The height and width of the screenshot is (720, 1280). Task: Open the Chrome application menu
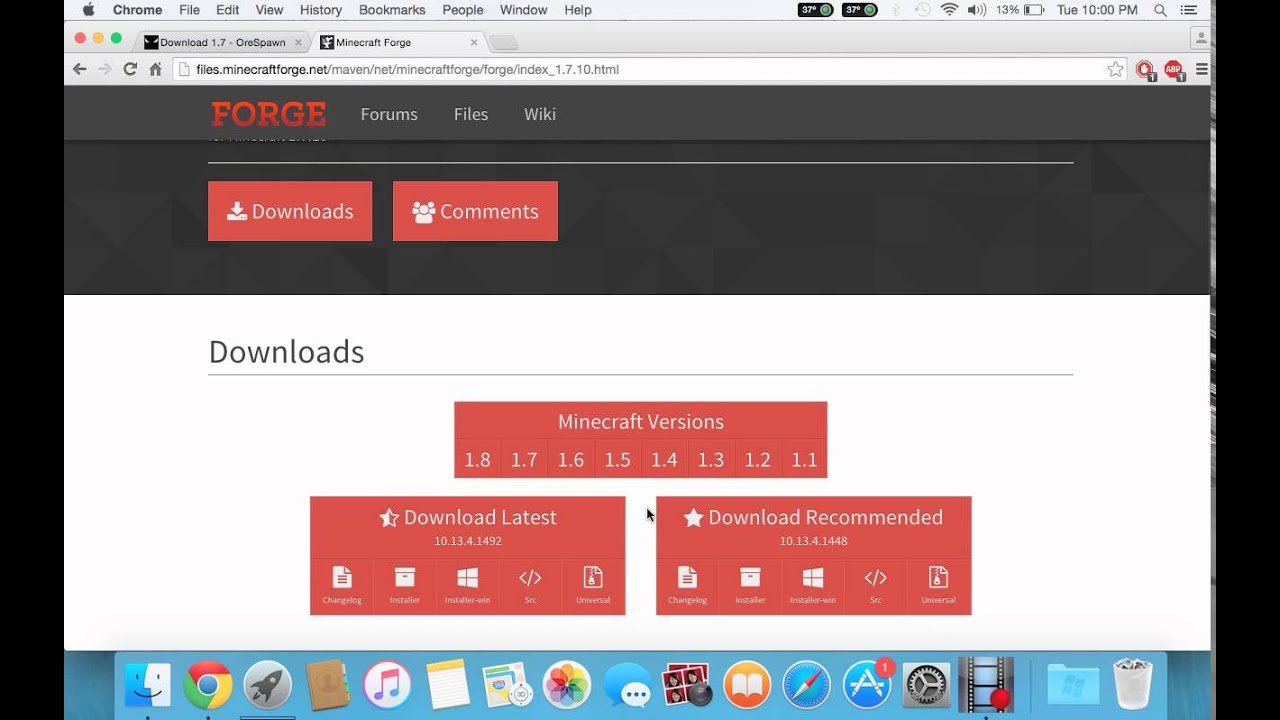click(x=137, y=10)
